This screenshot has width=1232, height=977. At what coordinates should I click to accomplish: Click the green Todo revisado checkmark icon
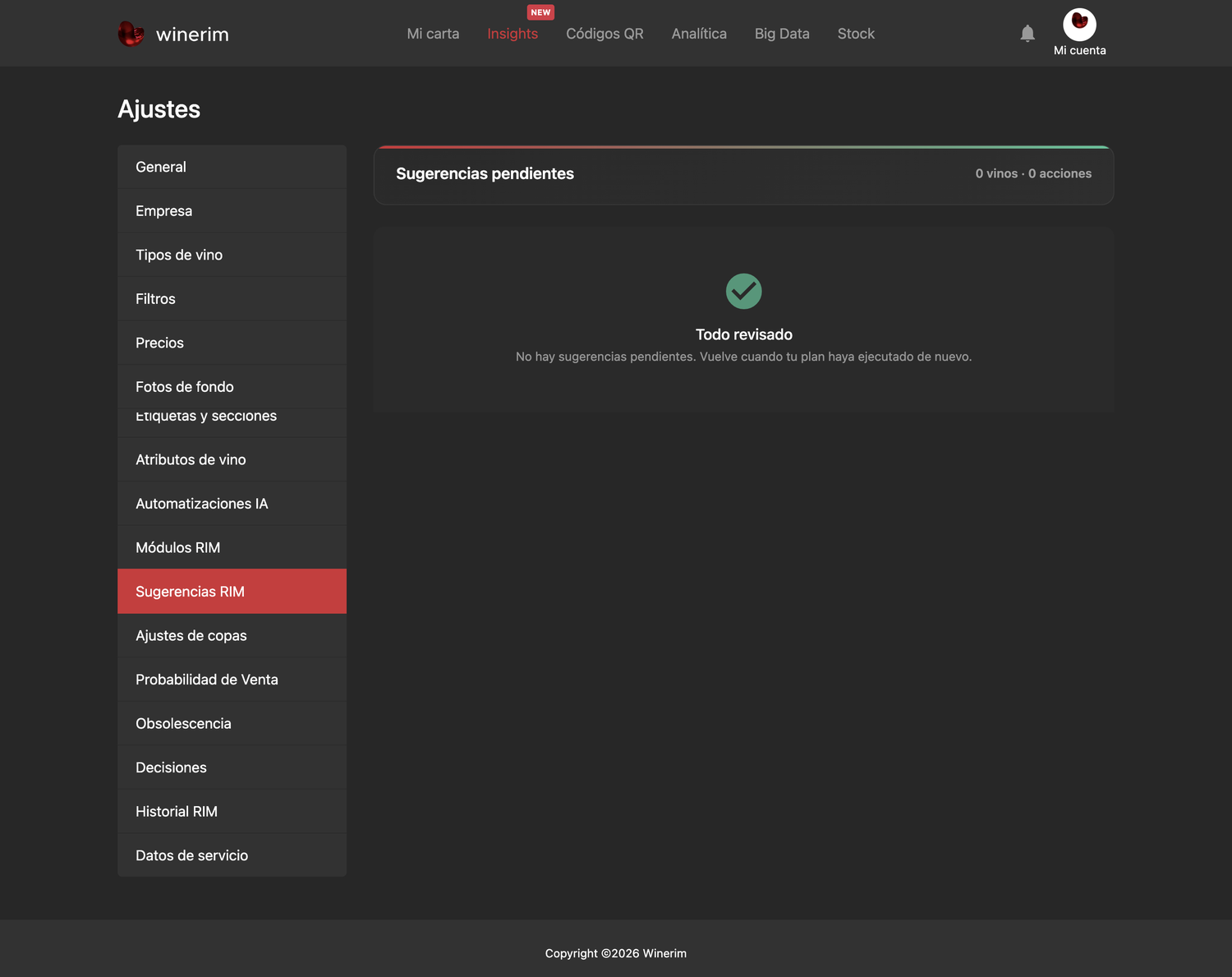pos(744,291)
